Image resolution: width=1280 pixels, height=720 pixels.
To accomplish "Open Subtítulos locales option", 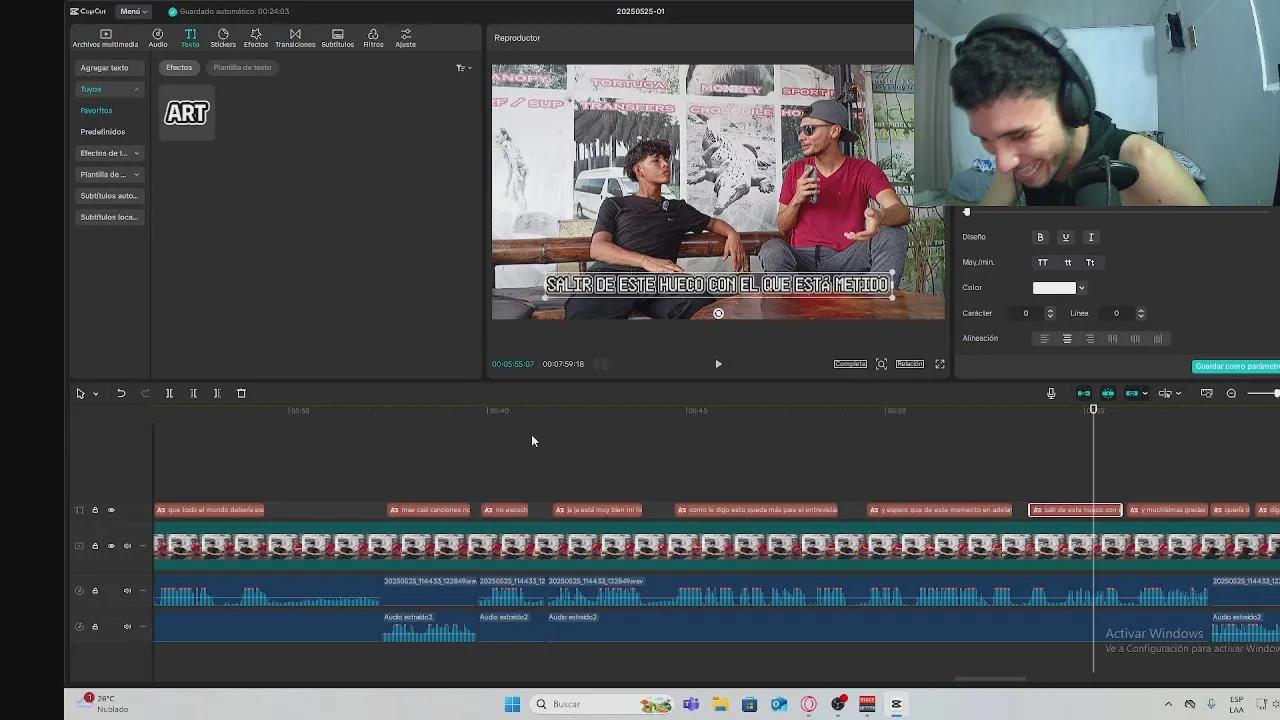I will click(x=109, y=217).
